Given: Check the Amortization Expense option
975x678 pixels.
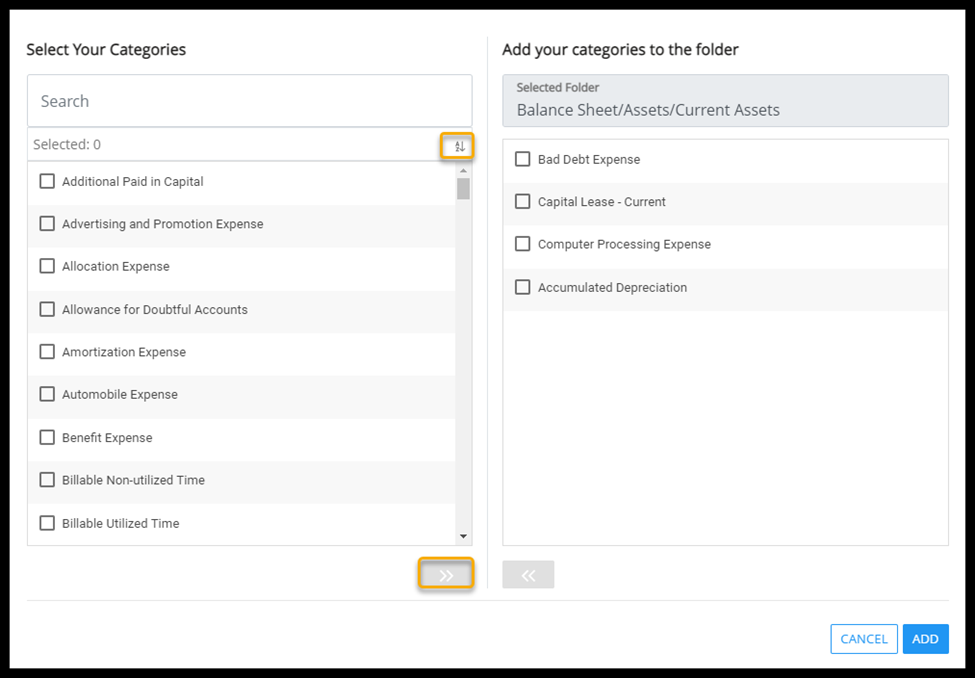Looking at the screenshot, I should tap(47, 352).
